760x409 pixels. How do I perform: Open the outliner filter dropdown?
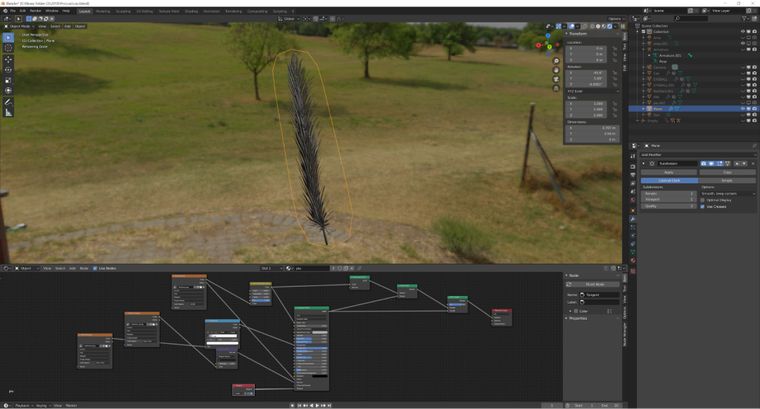point(746,18)
